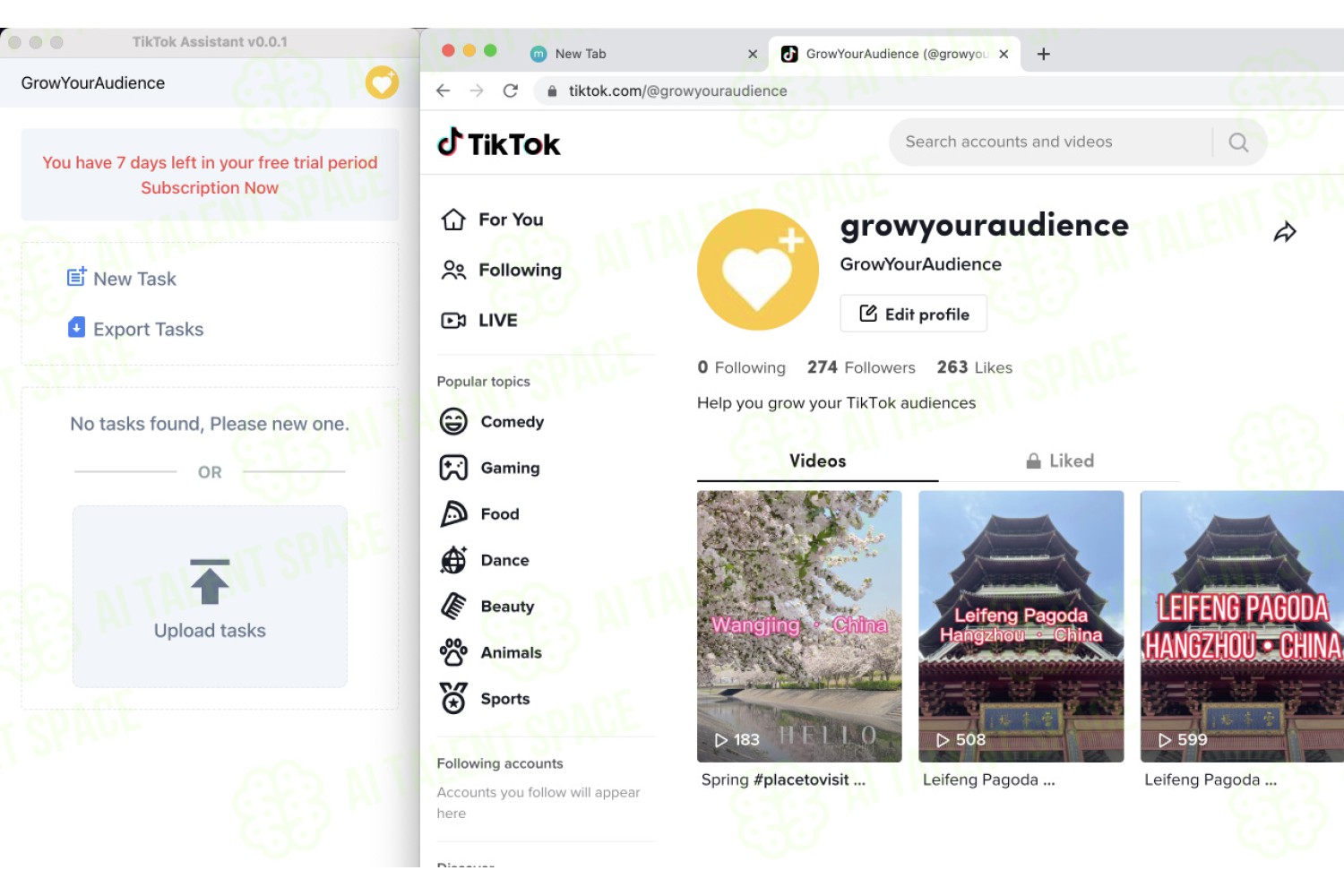Click the tiktok.com address bar URL
The width and height of the screenshot is (1344, 896).
[677, 90]
